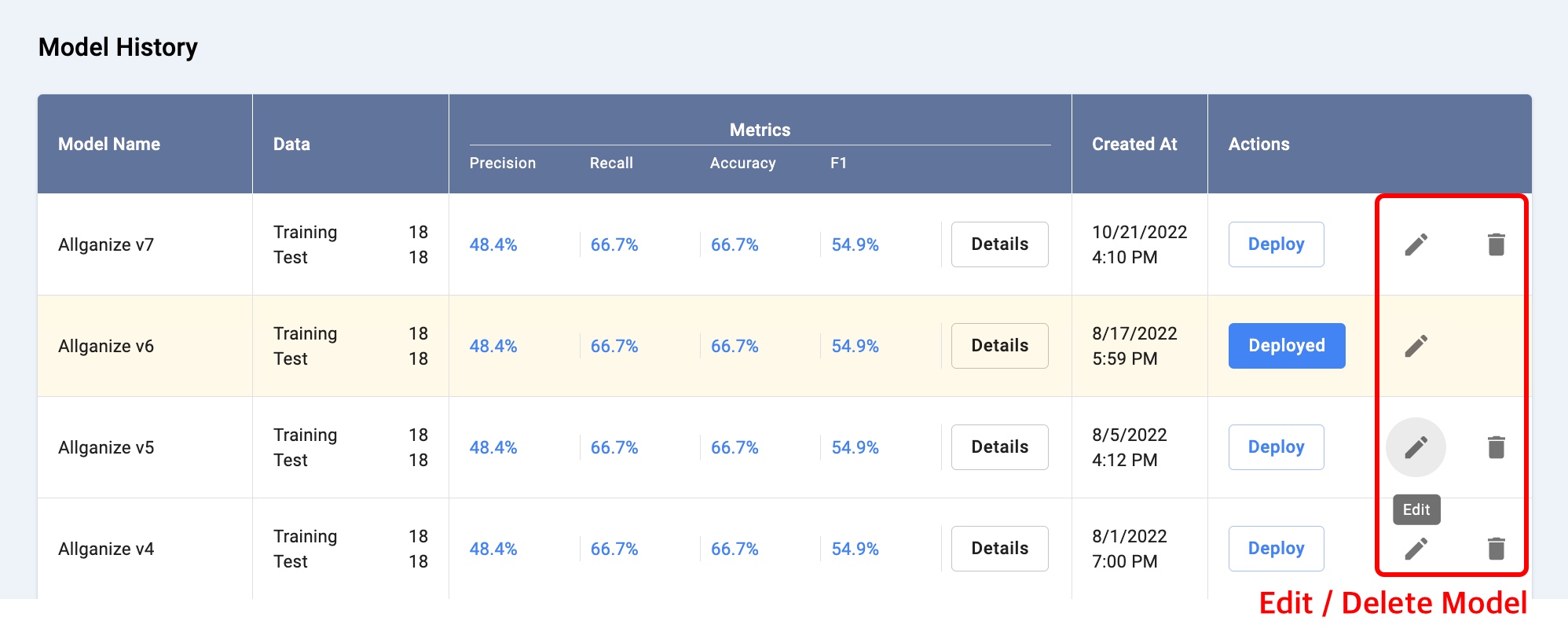1568x632 pixels.
Task: Click the 66.7% recall of Allganize v5
Action: click(x=614, y=448)
